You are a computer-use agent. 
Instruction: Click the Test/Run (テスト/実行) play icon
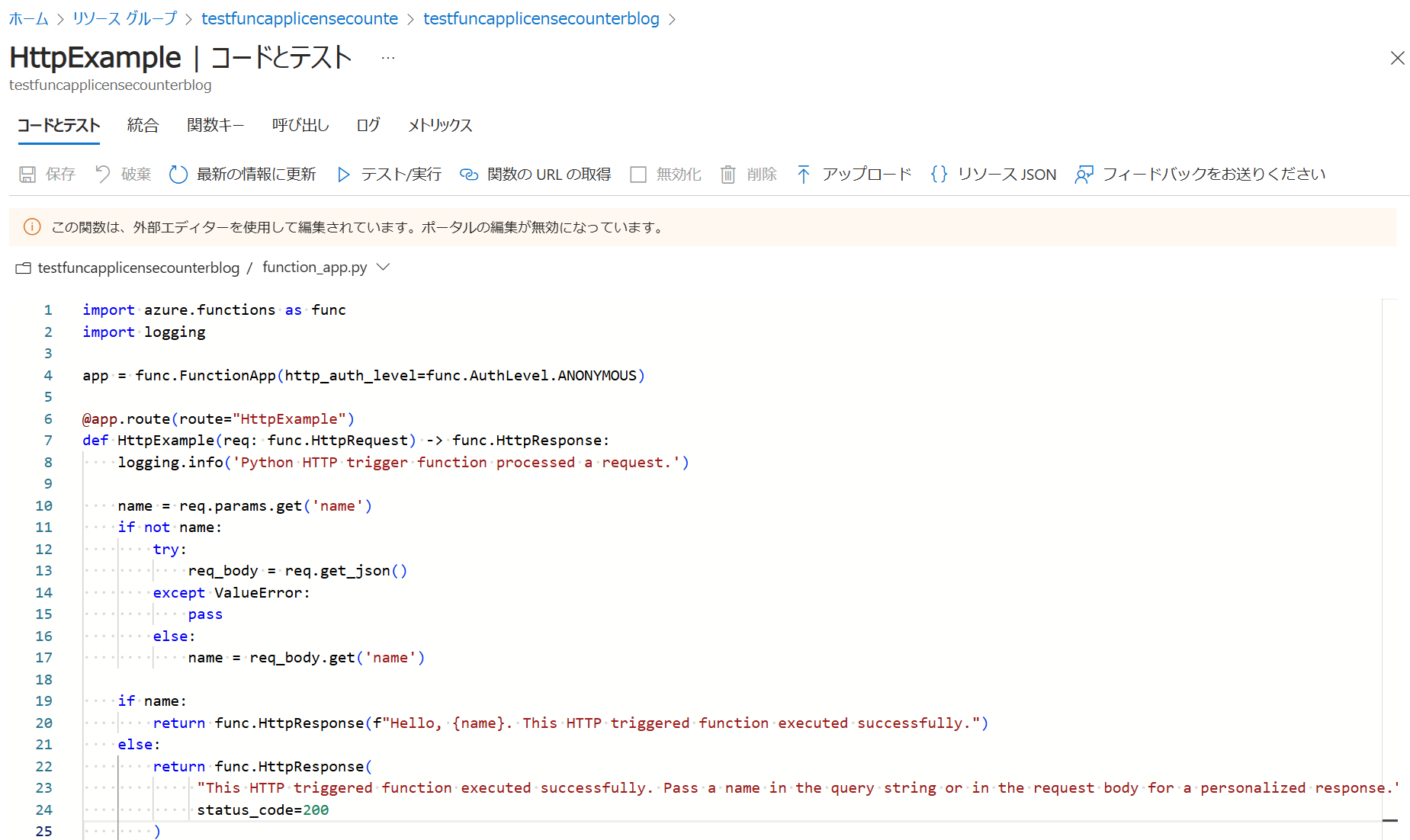(x=343, y=175)
